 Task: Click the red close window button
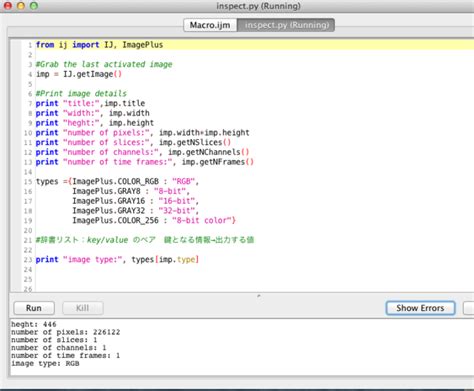coord(8,6)
